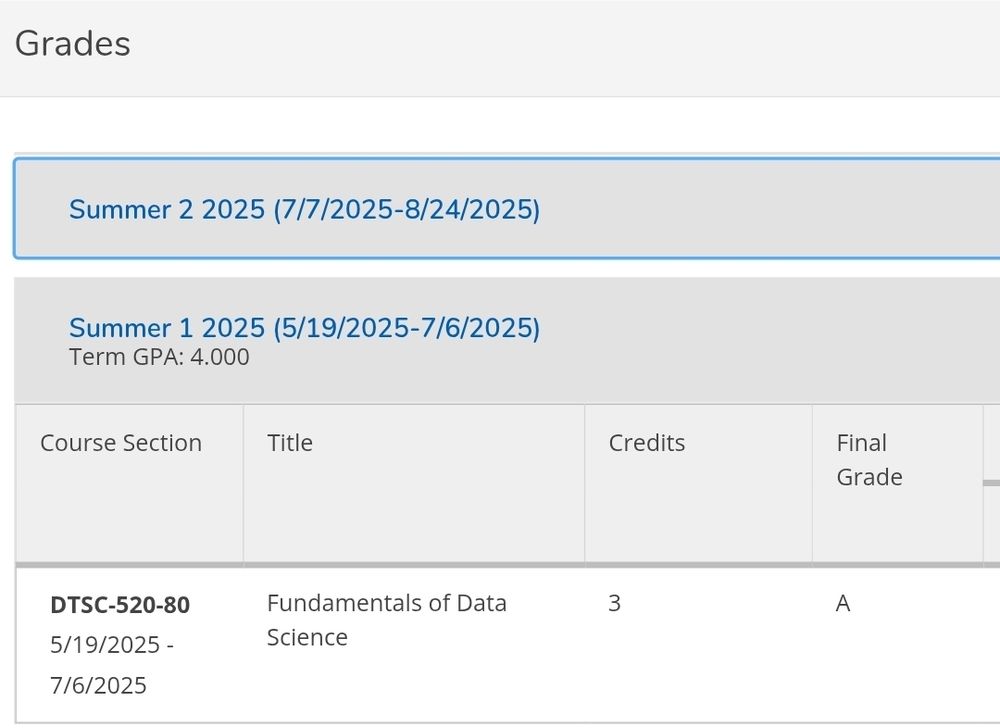This screenshot has width=1000, height=728.
Task: Open the Summer 2 2025 (7/7/2025-8/24/2025) link
Action: [304, 210]
